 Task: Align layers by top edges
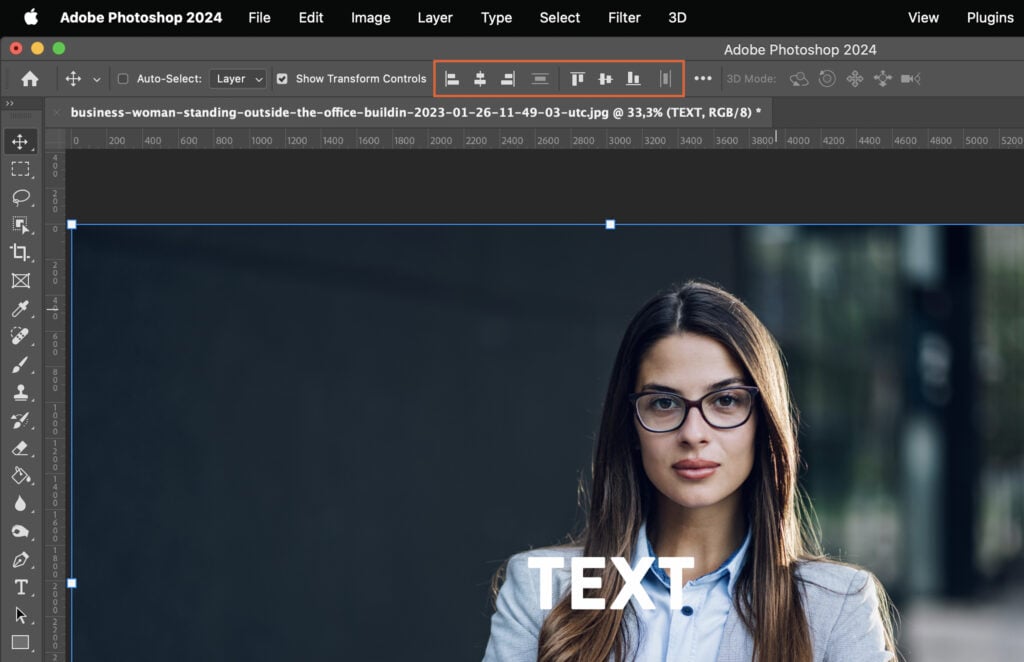[577, 78]
